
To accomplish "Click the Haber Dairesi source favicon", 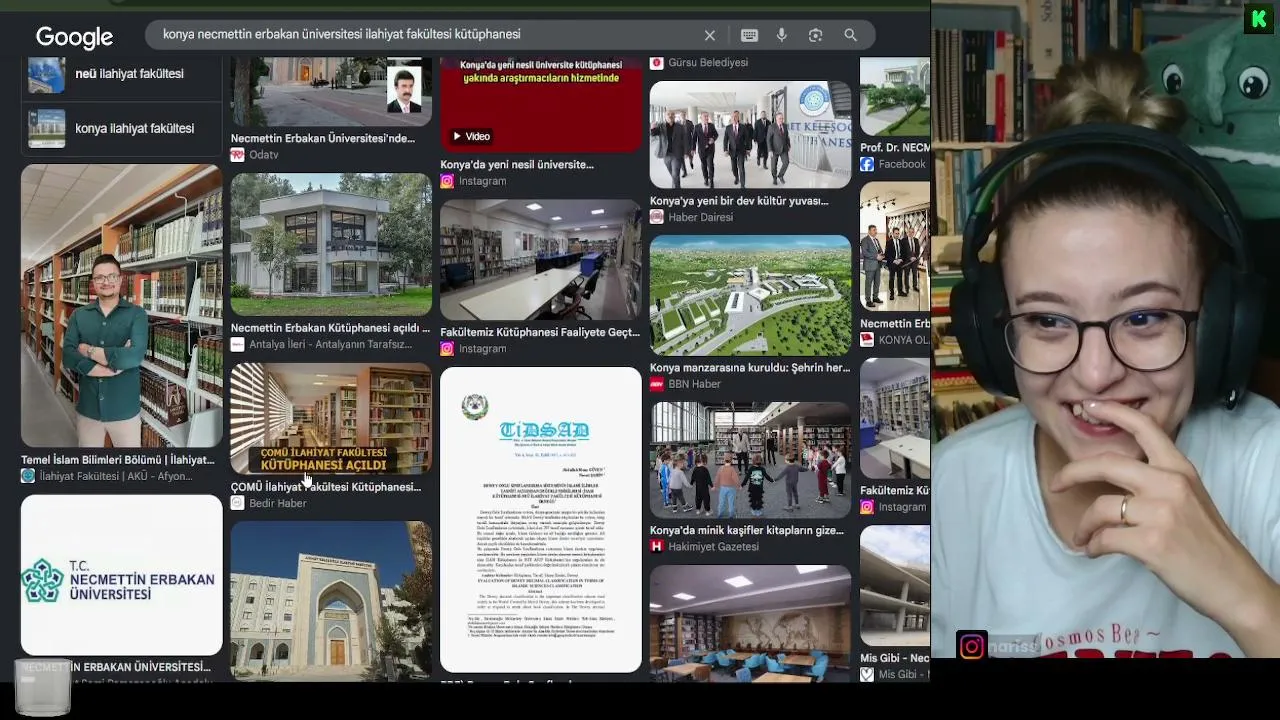I will click(657, 217).
